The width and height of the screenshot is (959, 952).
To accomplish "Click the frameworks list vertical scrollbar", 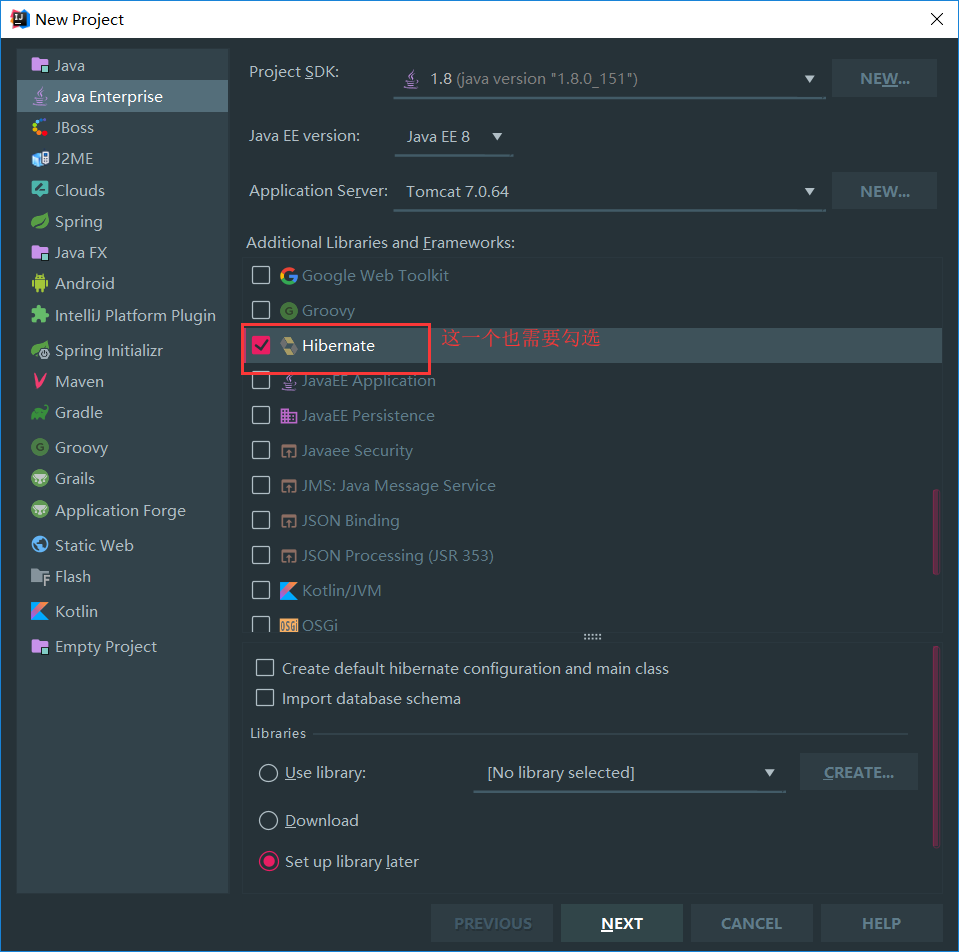I will pyautogui.click(x=936, y=531).
